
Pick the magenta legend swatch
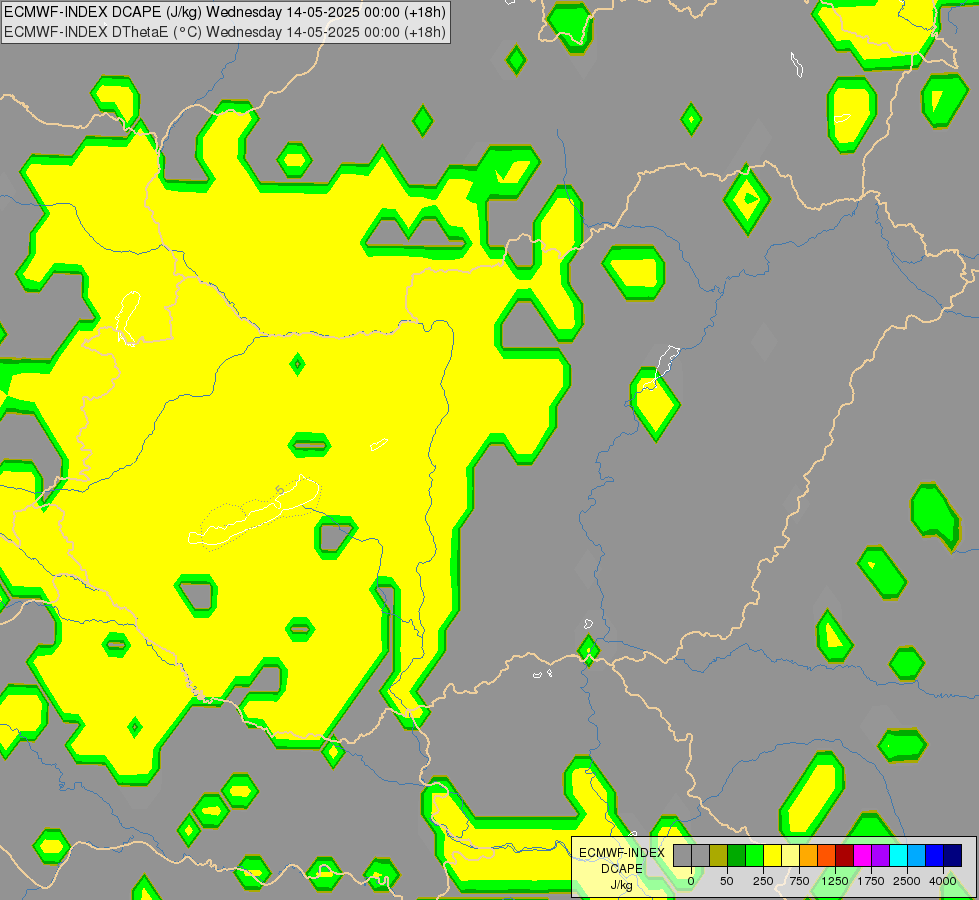point(863,855)
